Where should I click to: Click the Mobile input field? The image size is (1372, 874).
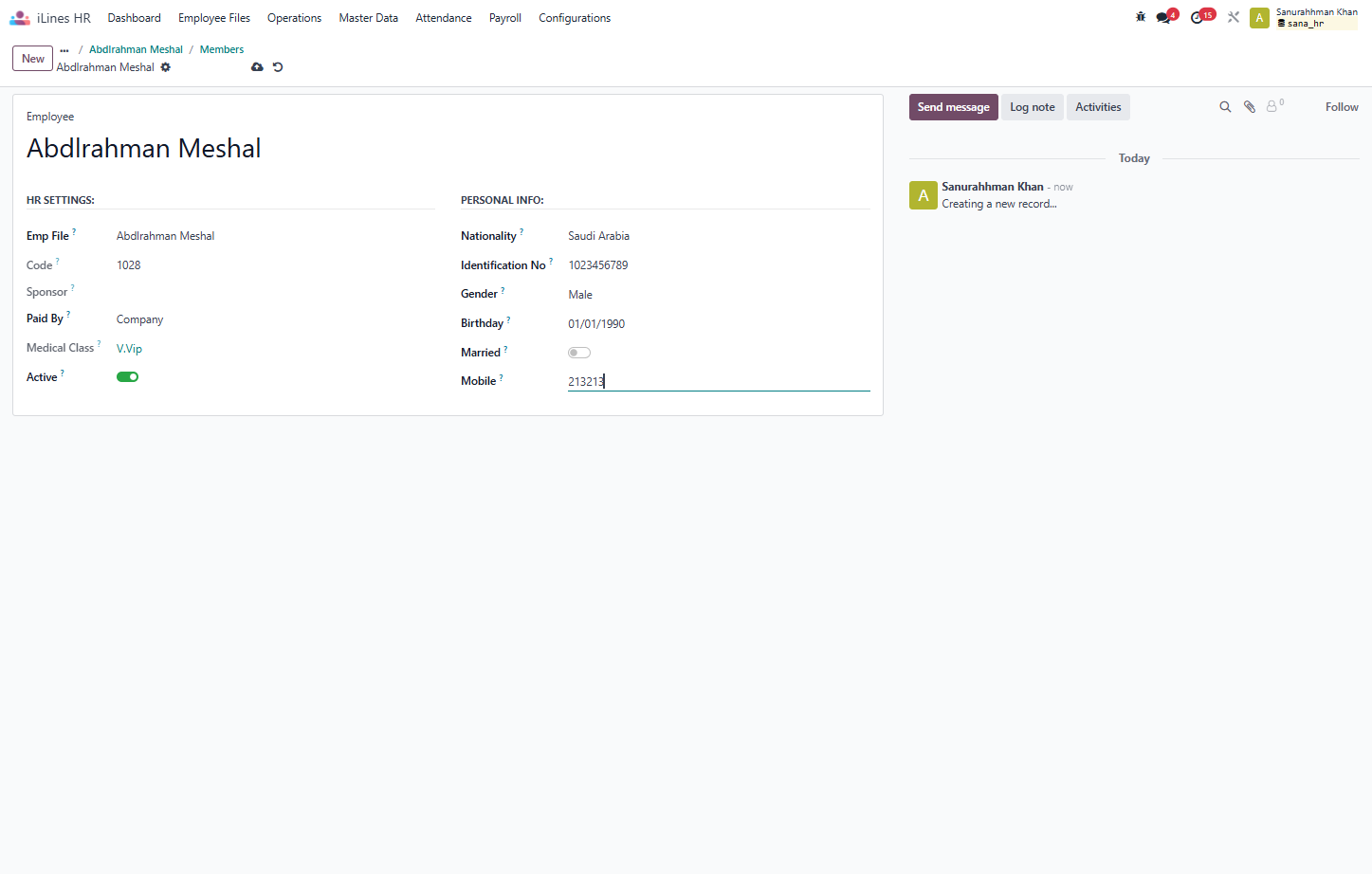click(719, 381)
